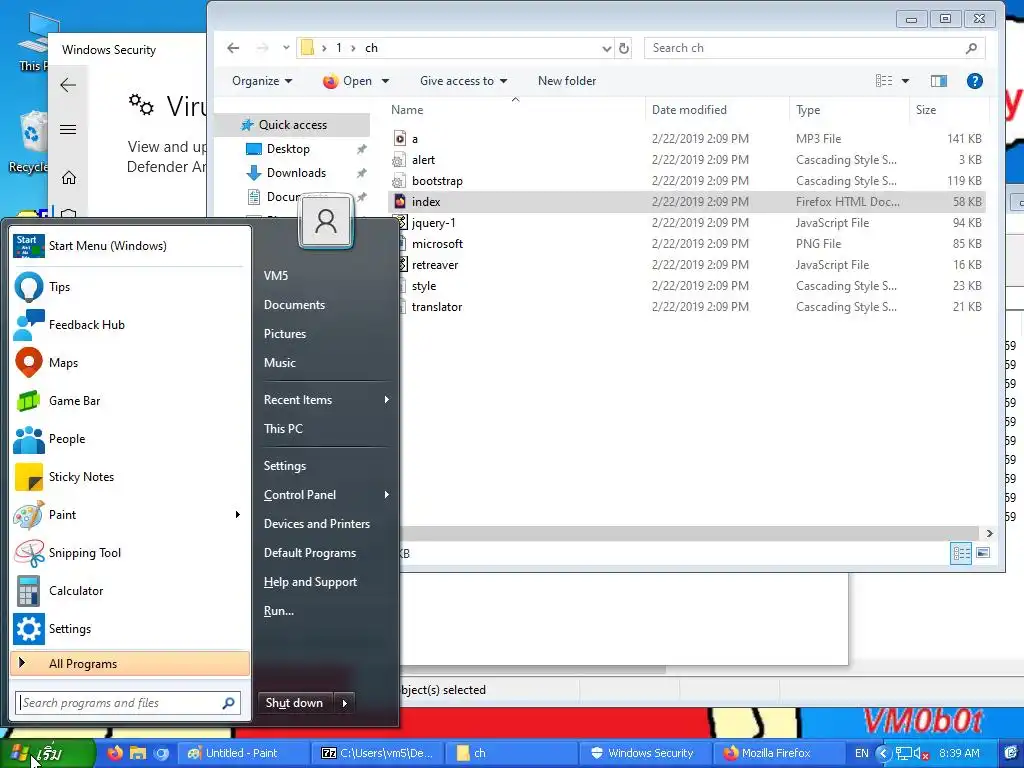Switch to large icons view button
This screenshot has width=1024, height=768.
coord(983,554)
